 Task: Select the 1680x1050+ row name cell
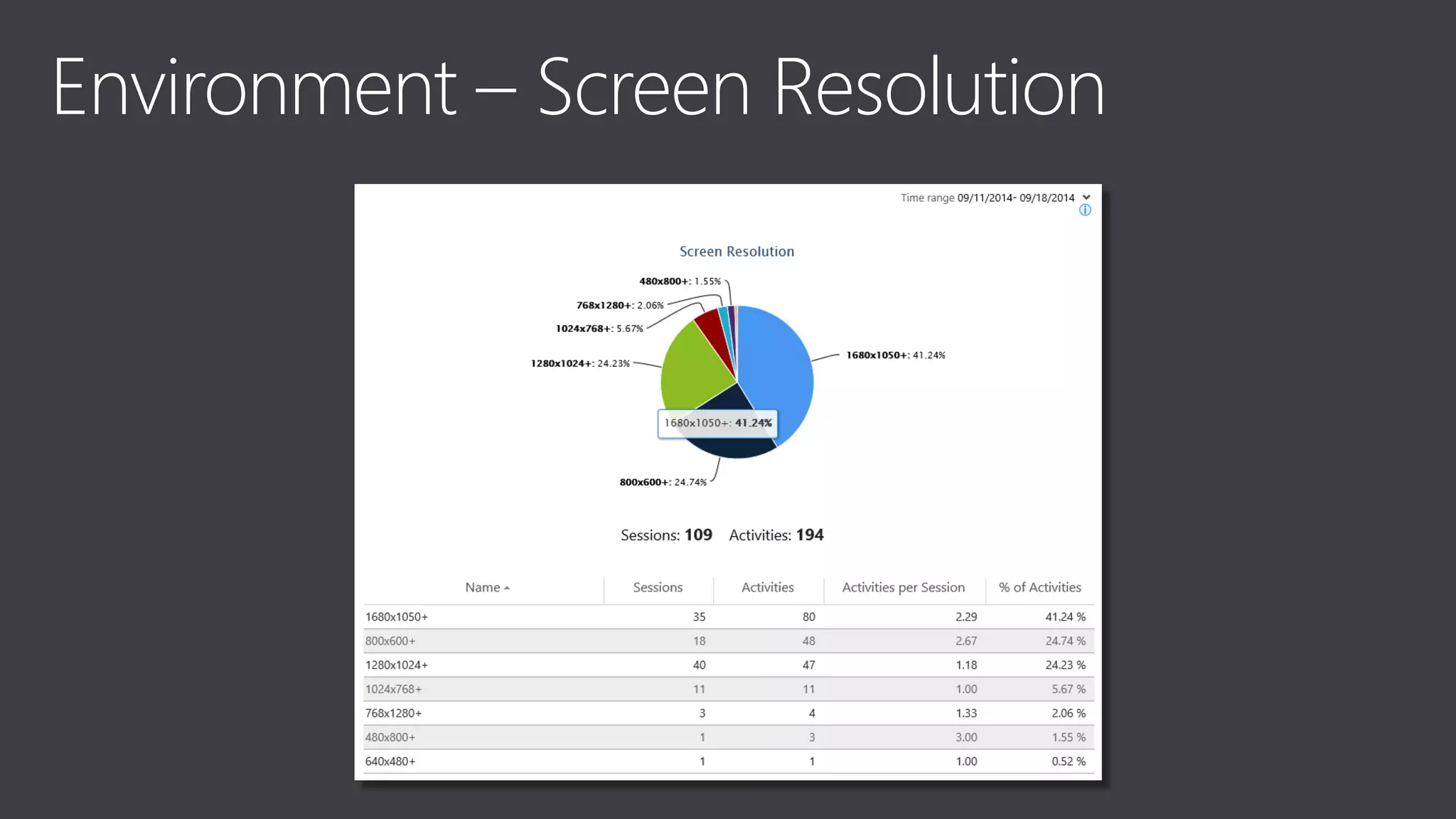click(x=397, y=616)
